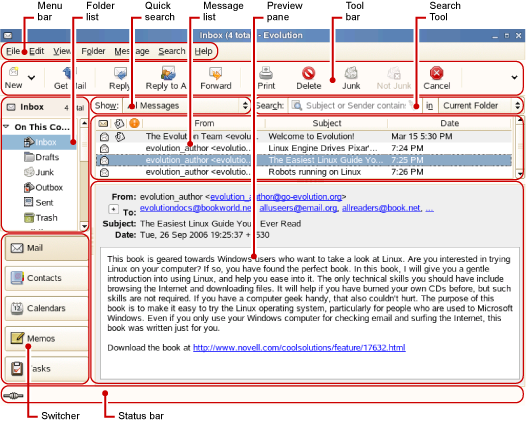Select The Easiest Linux Guide message
Image resolution: width=526 pixels, height=422 pixels.
coord(304,160)
